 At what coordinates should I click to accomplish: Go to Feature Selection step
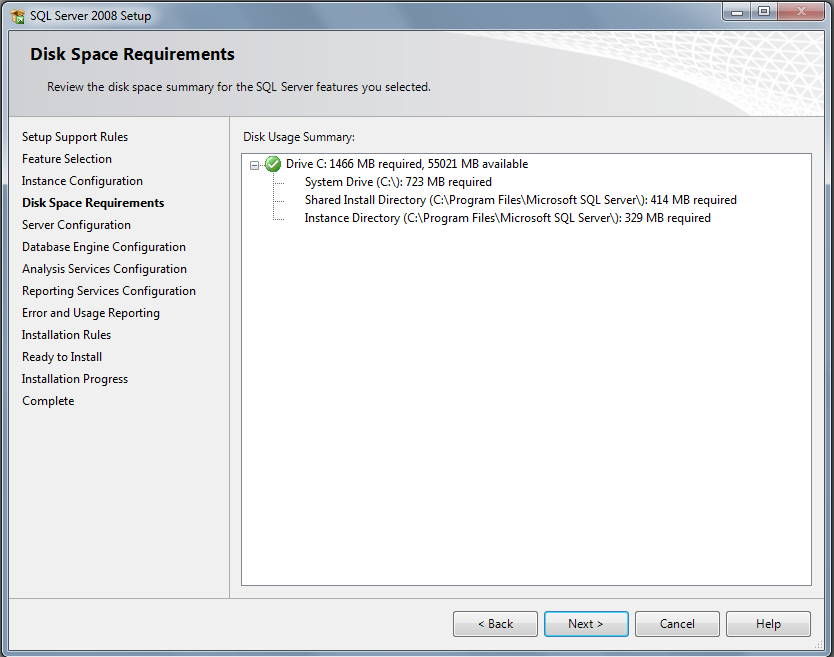pos(67,159)
